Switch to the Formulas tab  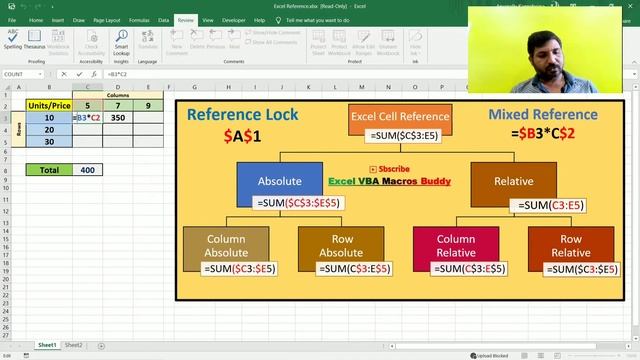(x=139, y=20)
